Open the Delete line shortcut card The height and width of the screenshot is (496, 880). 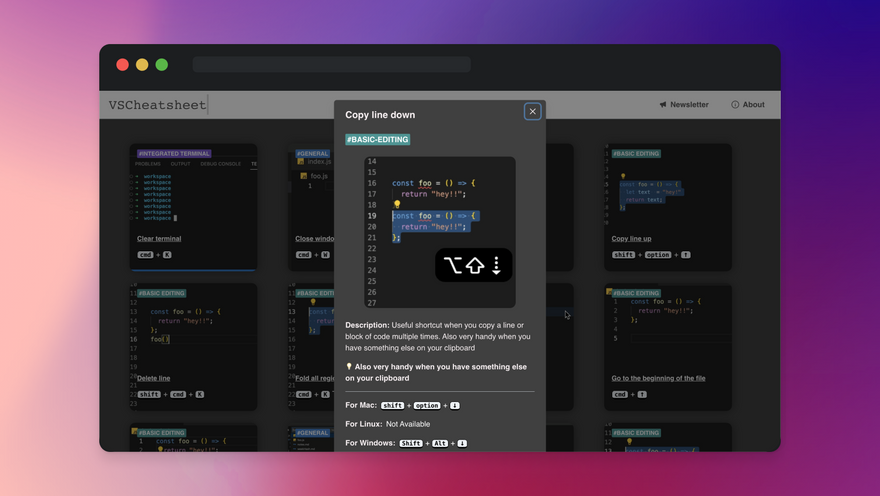tap(153, 378)
